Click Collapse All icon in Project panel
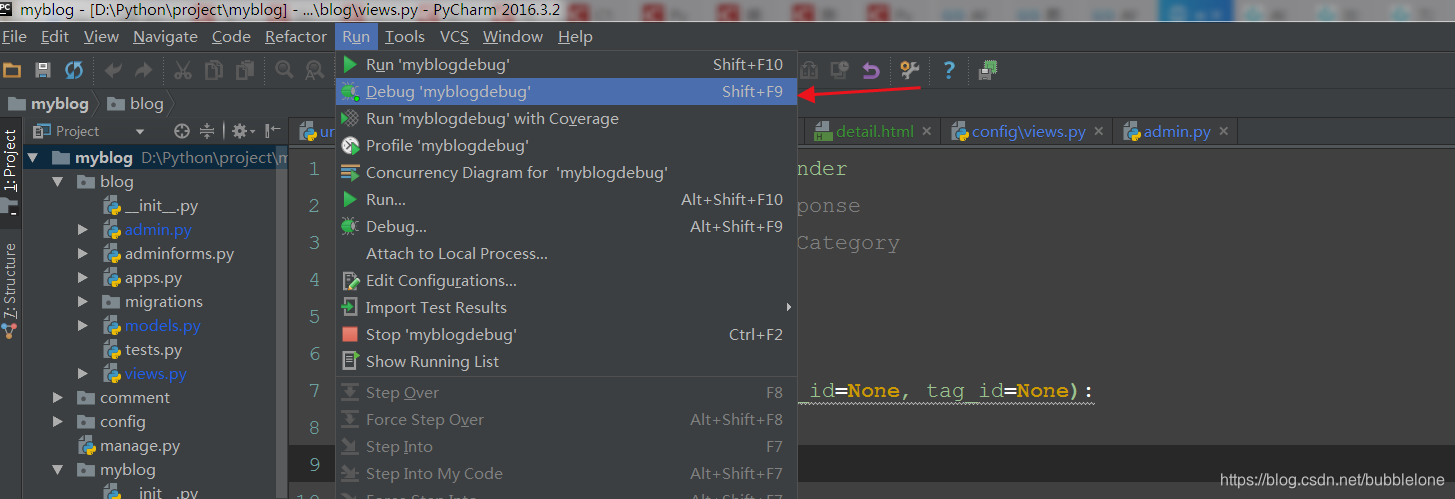The width and height of the screenshot is (1455, 499). 207,131
